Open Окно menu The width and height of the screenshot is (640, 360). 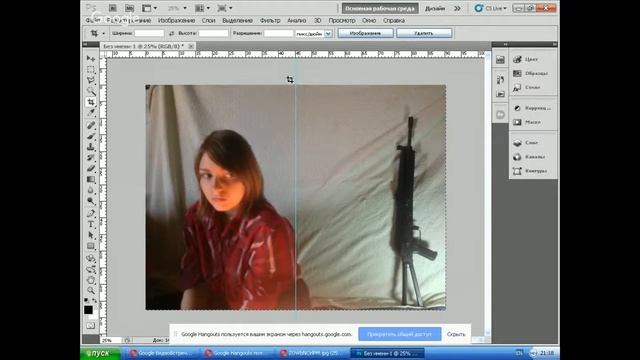(x=369, y=20)
